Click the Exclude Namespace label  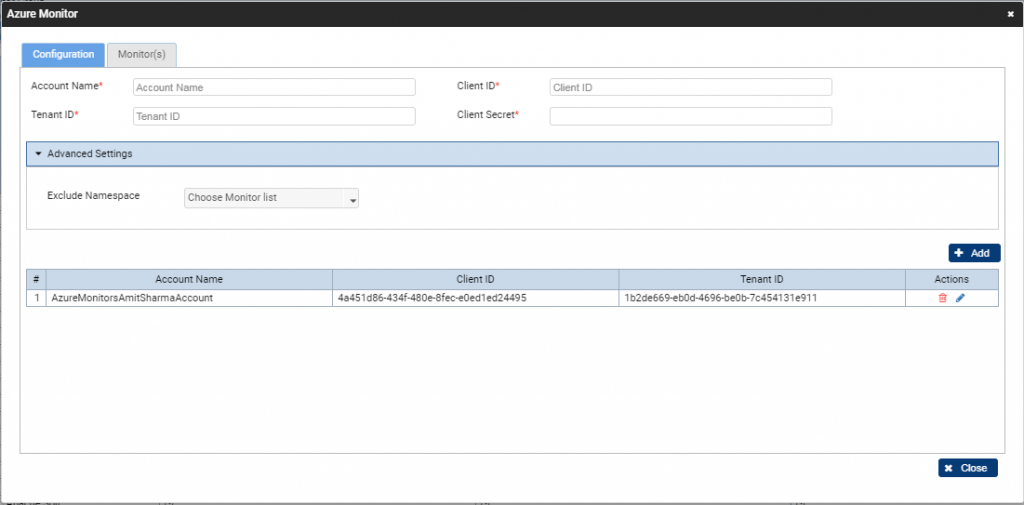pyautogui.click(x=93, y=195)
